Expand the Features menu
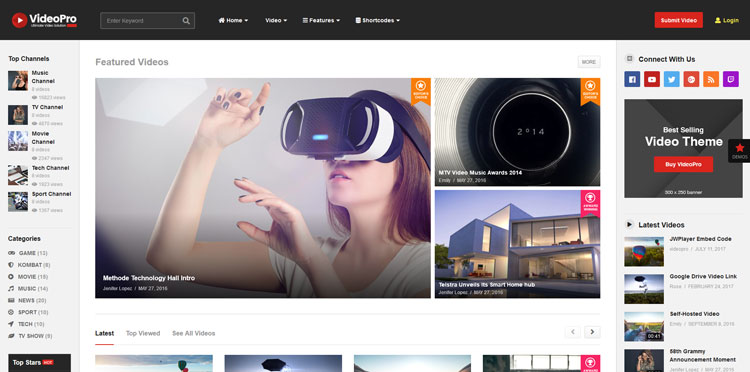 [x=321, y=21]
